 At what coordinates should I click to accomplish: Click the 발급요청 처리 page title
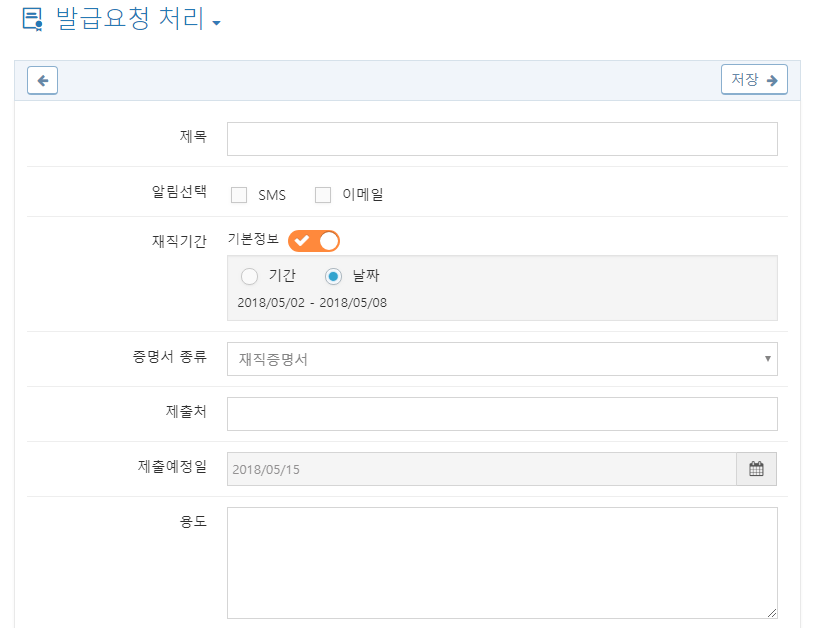tap(130, 19)
